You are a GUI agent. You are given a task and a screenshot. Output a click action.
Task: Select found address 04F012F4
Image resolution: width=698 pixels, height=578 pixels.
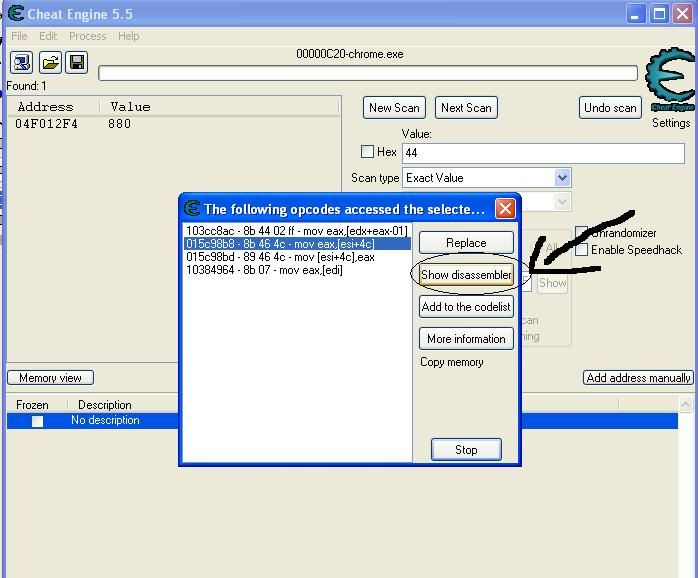(46, 124)
